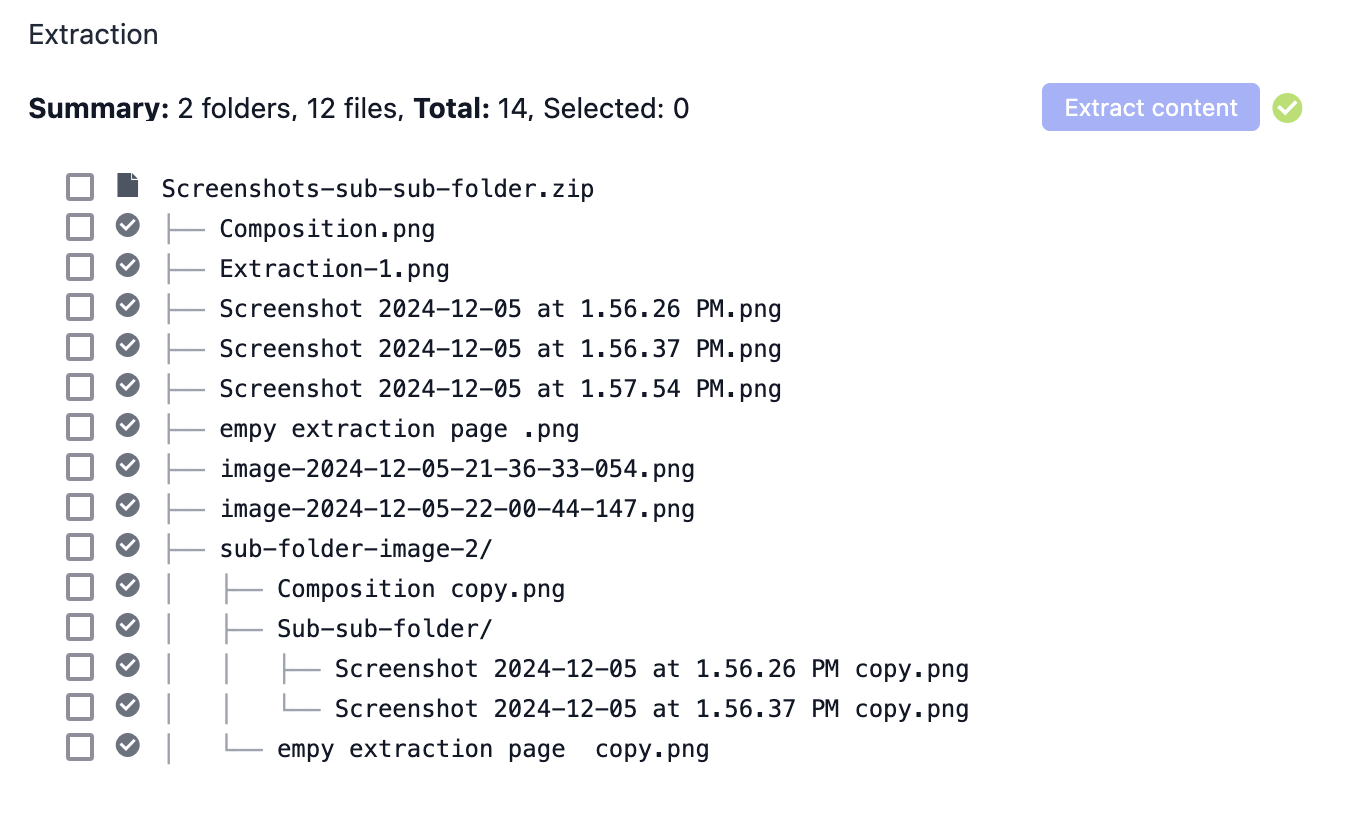Viewport: 1350px width, 834px height.
Task: Select the Composition.png file name
Action: pyautogui.click(x=327, y=228)
